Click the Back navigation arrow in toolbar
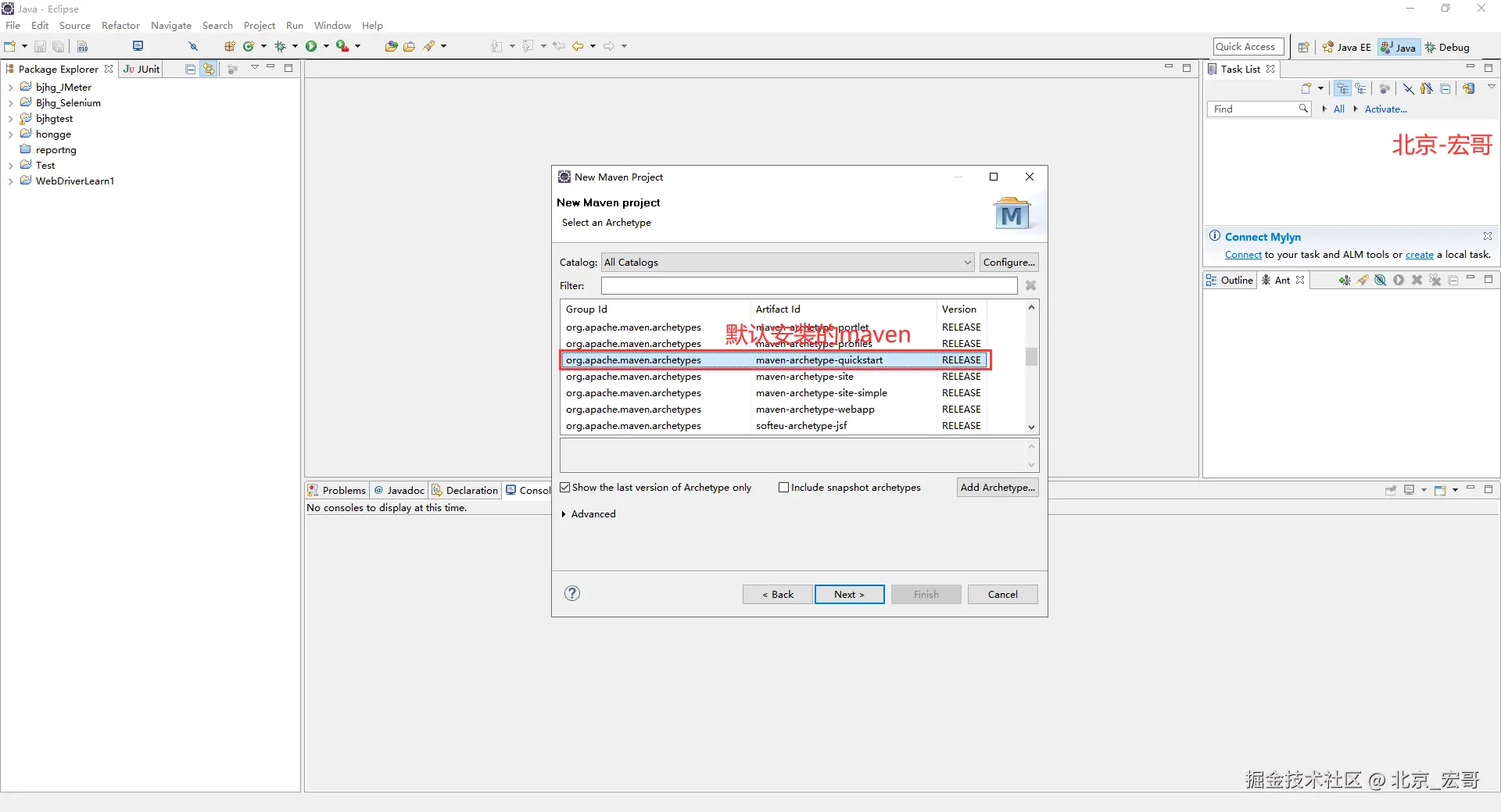Image resolution: width=1501 pixels, height=812 pixels. click(578, 46)
